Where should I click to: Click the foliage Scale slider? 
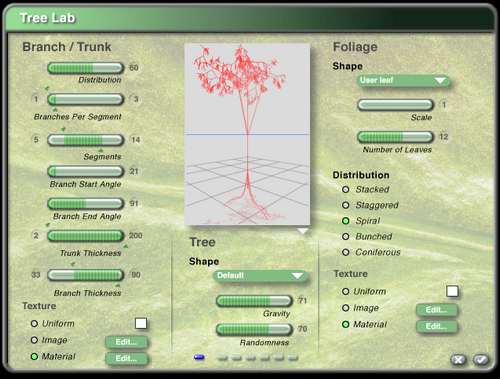tap(395, 105)
